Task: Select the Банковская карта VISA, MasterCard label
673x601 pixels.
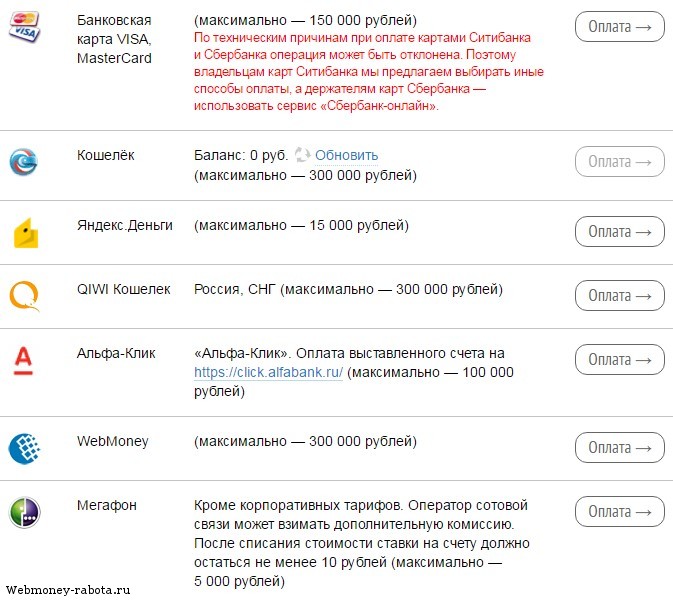Action: [x=114, y=39]
